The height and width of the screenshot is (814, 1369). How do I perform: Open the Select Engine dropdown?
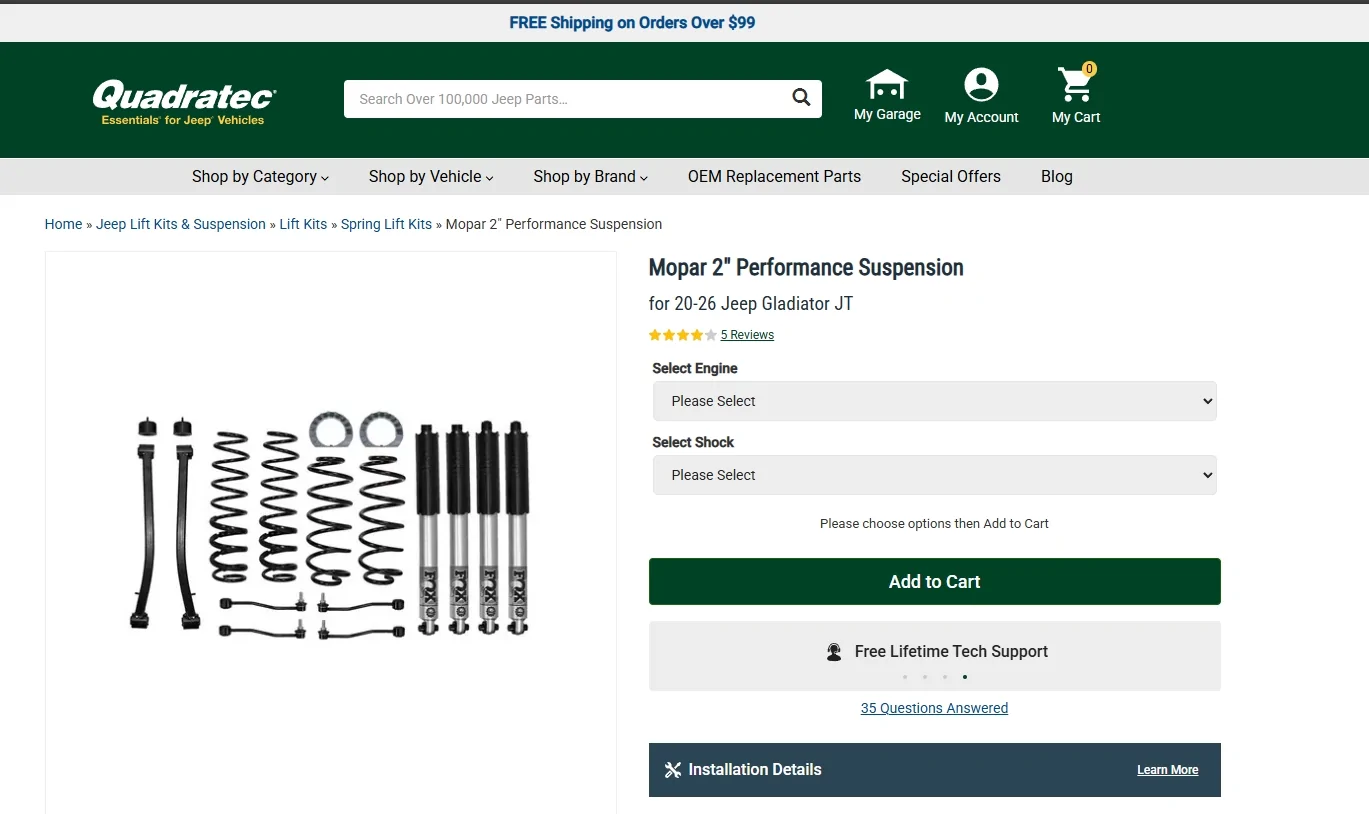935,401
